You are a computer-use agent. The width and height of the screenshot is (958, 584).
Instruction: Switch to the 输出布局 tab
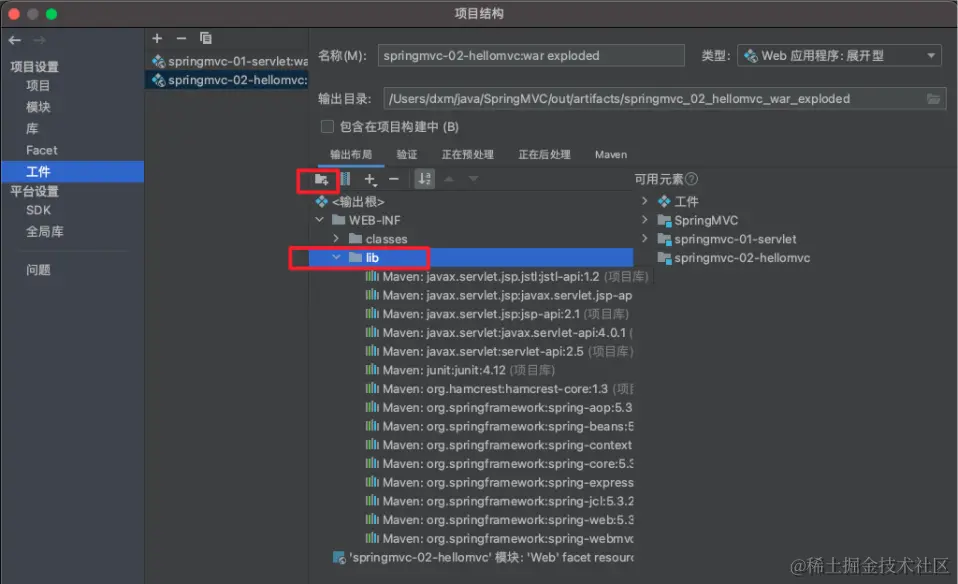[x=351, y=155]
